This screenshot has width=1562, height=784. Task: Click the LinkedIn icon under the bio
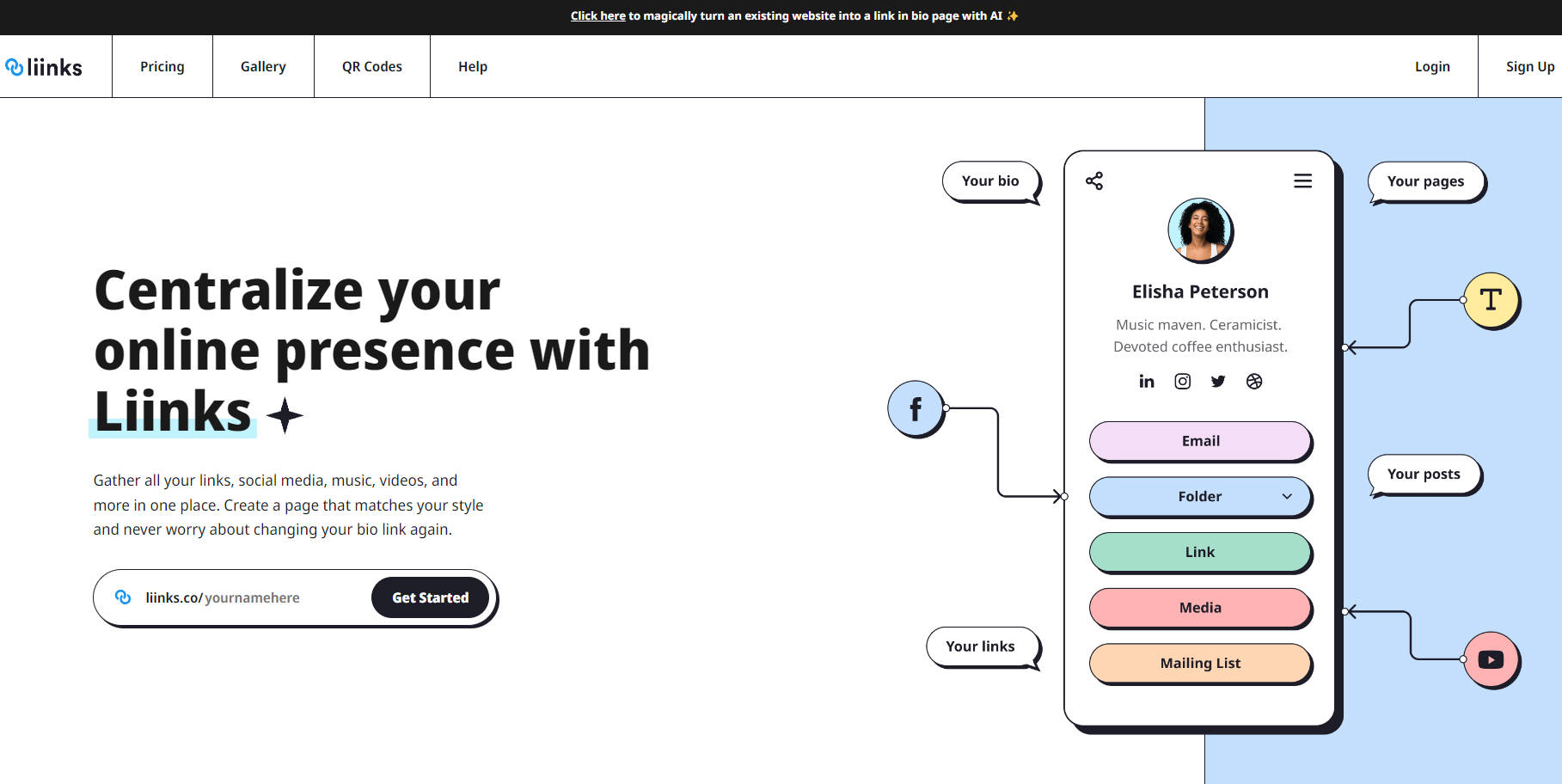[x=1147, y=381]
